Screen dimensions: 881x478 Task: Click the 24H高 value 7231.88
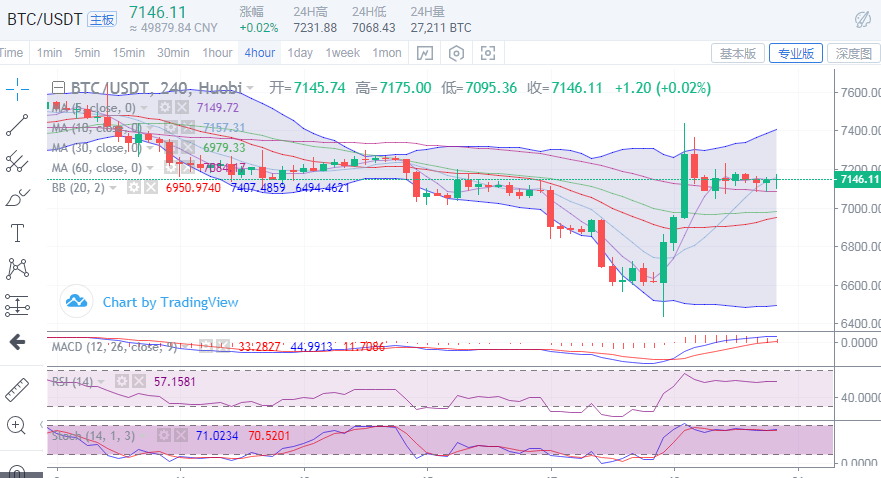[315, 28]
